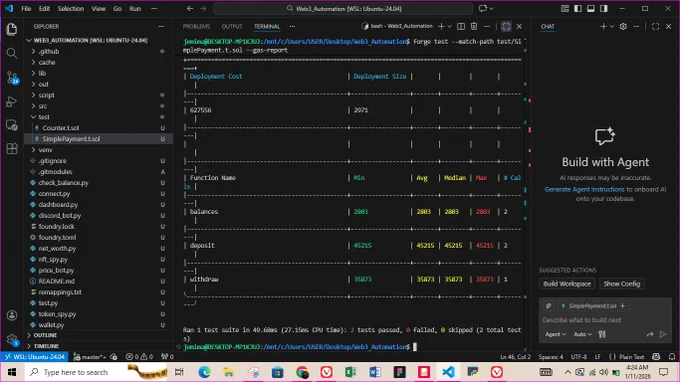Split the terminal
Image resolution: width=680 pixels, height=382 pixels.
coord(461,26)
